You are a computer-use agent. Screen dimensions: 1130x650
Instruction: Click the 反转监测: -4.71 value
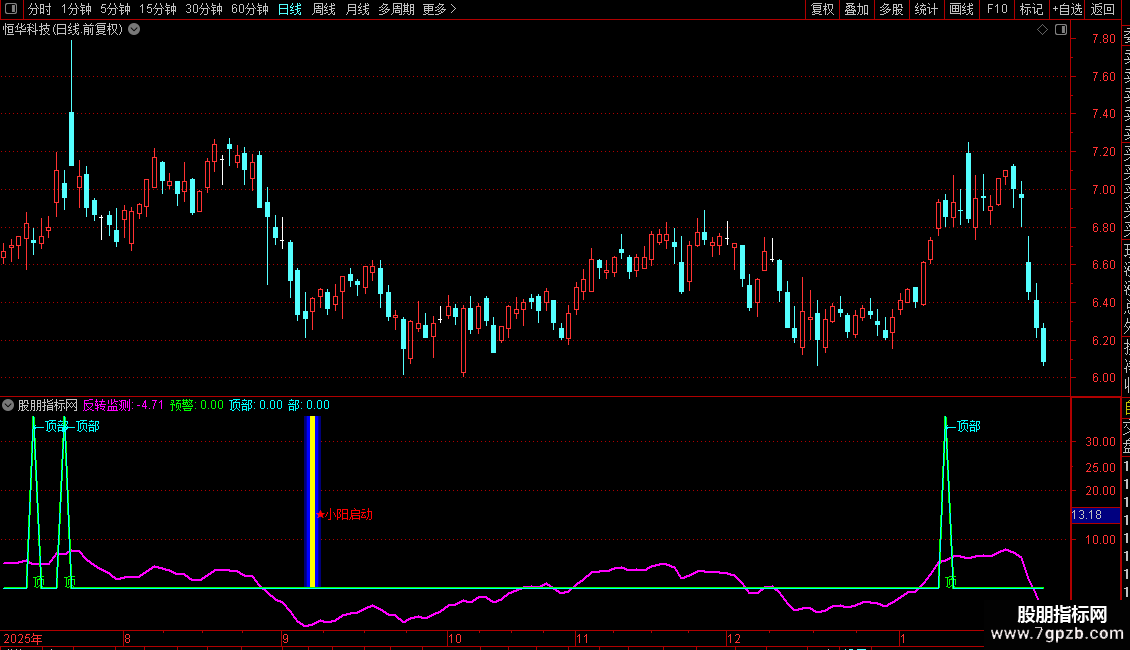pos(123,405)
